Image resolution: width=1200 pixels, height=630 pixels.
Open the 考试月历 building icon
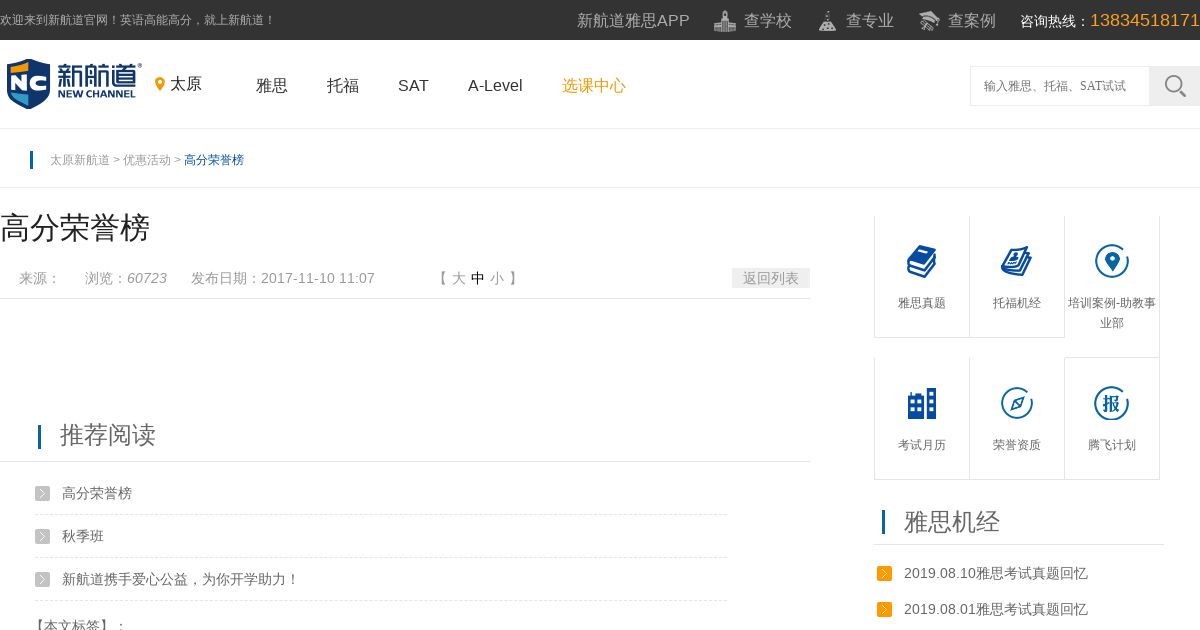(x=922, y=404)
